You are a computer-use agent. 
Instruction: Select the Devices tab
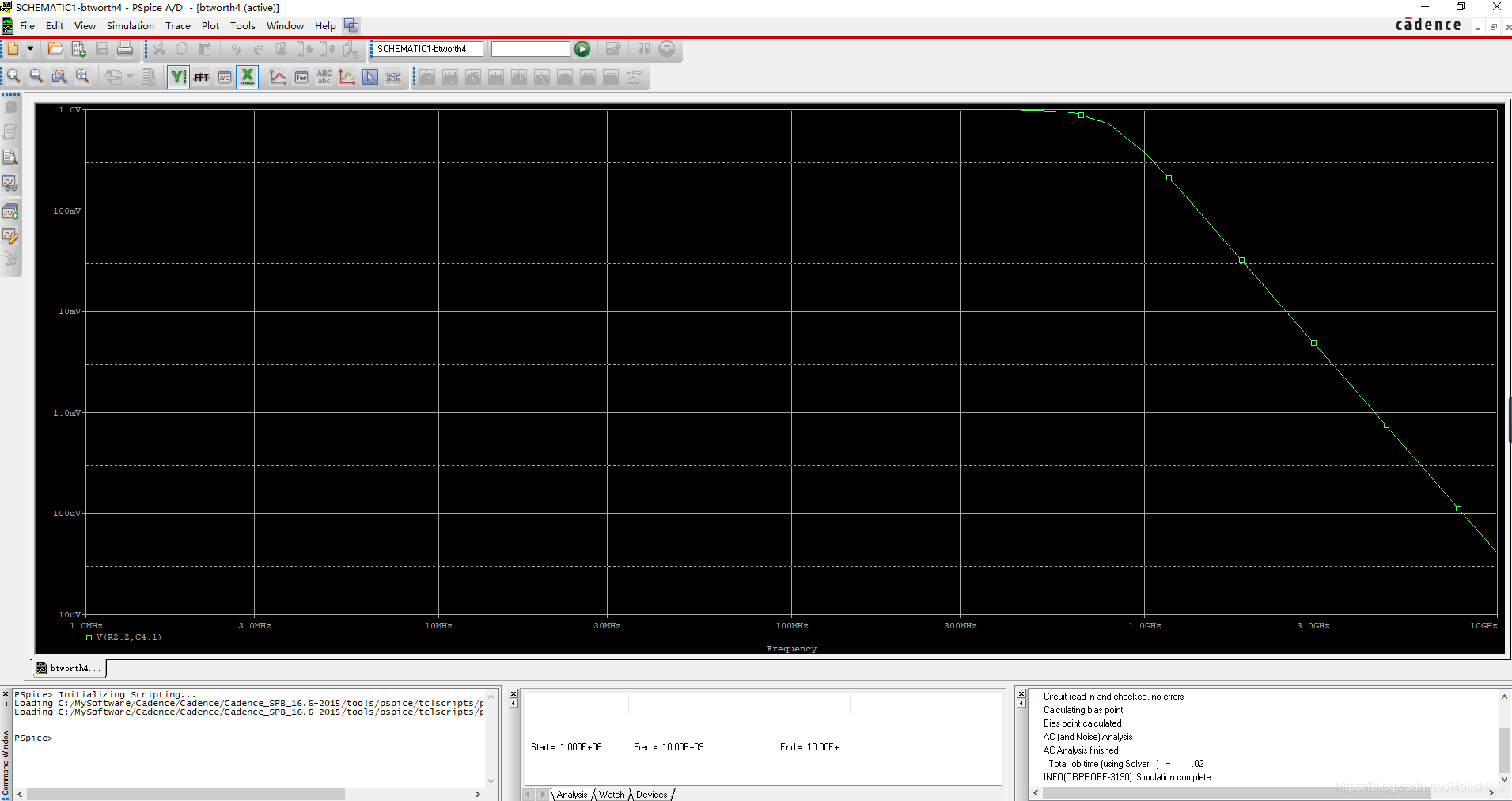tap(651, 795)
